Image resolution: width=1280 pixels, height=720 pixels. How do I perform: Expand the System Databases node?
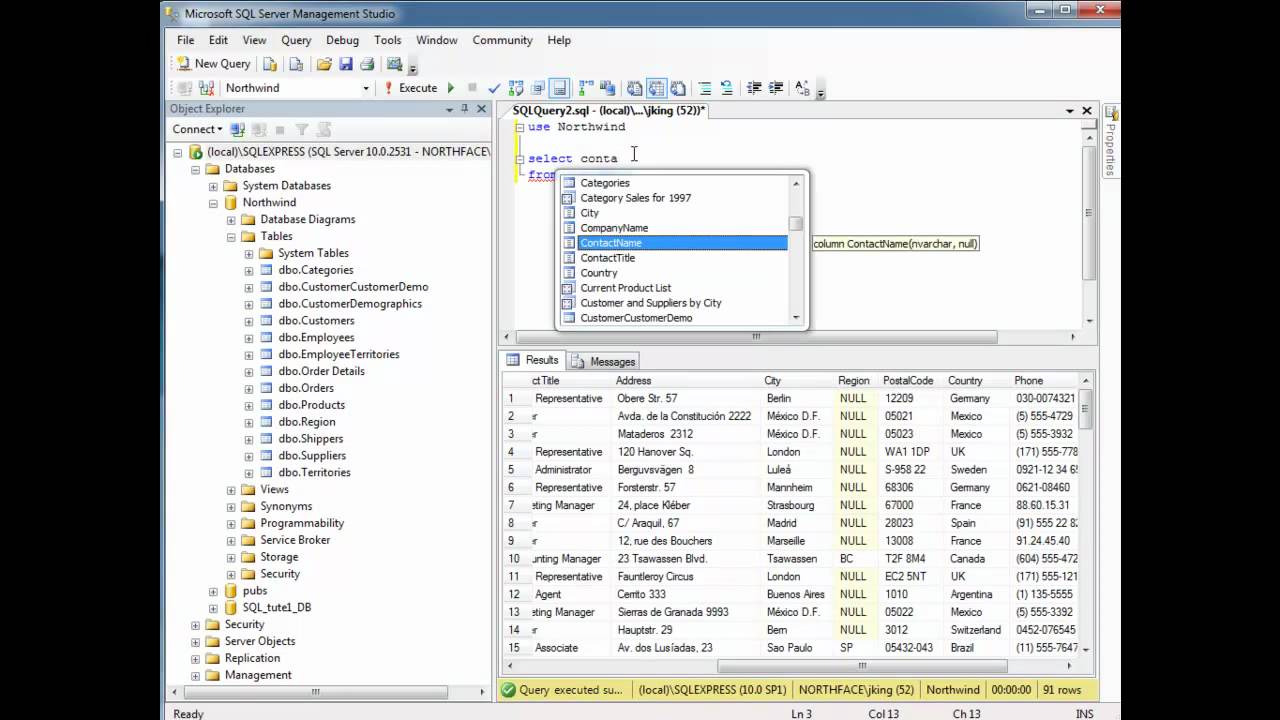(213, 186)
